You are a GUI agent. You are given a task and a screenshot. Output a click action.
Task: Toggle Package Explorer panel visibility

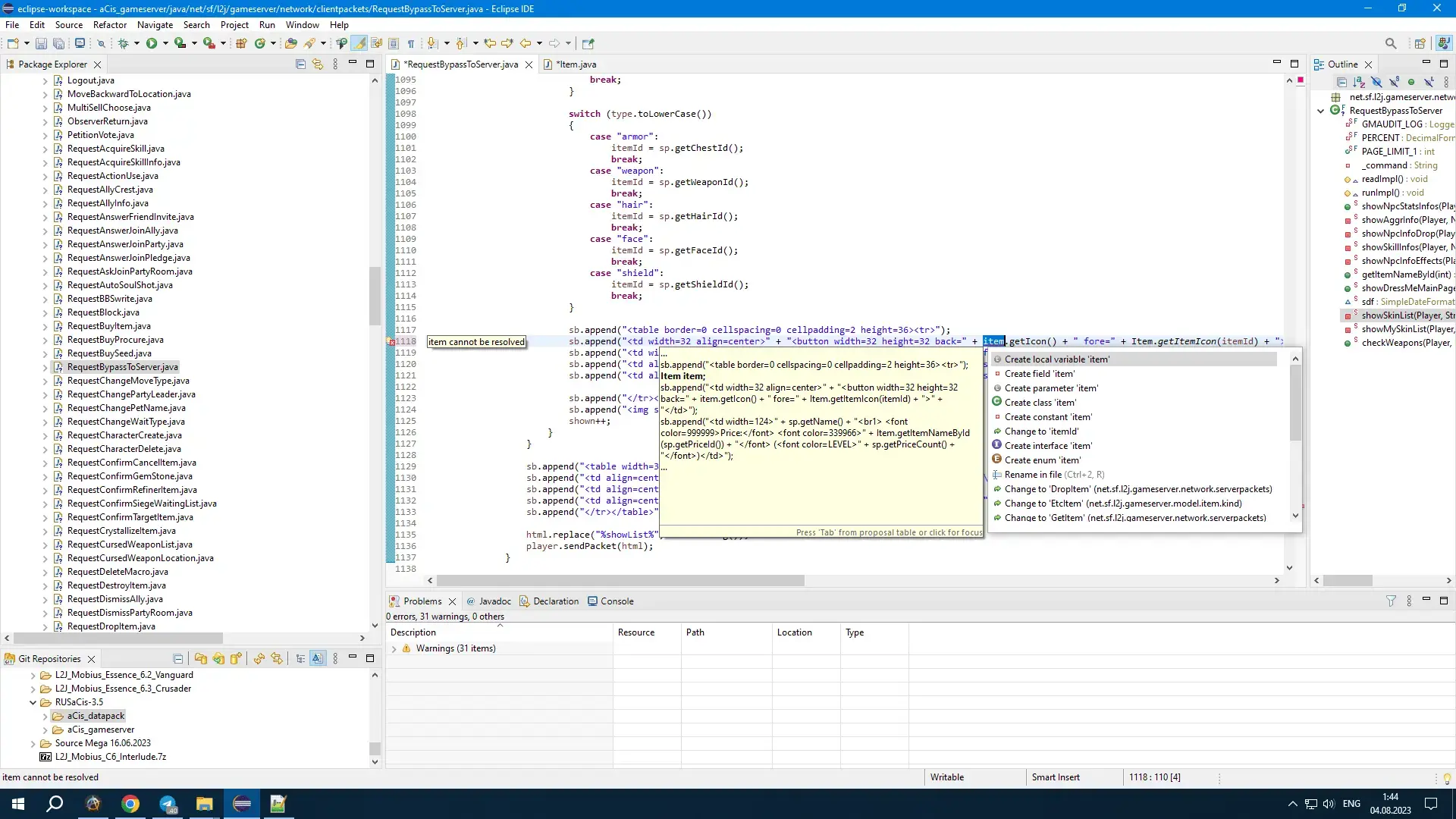click(97, 63)
